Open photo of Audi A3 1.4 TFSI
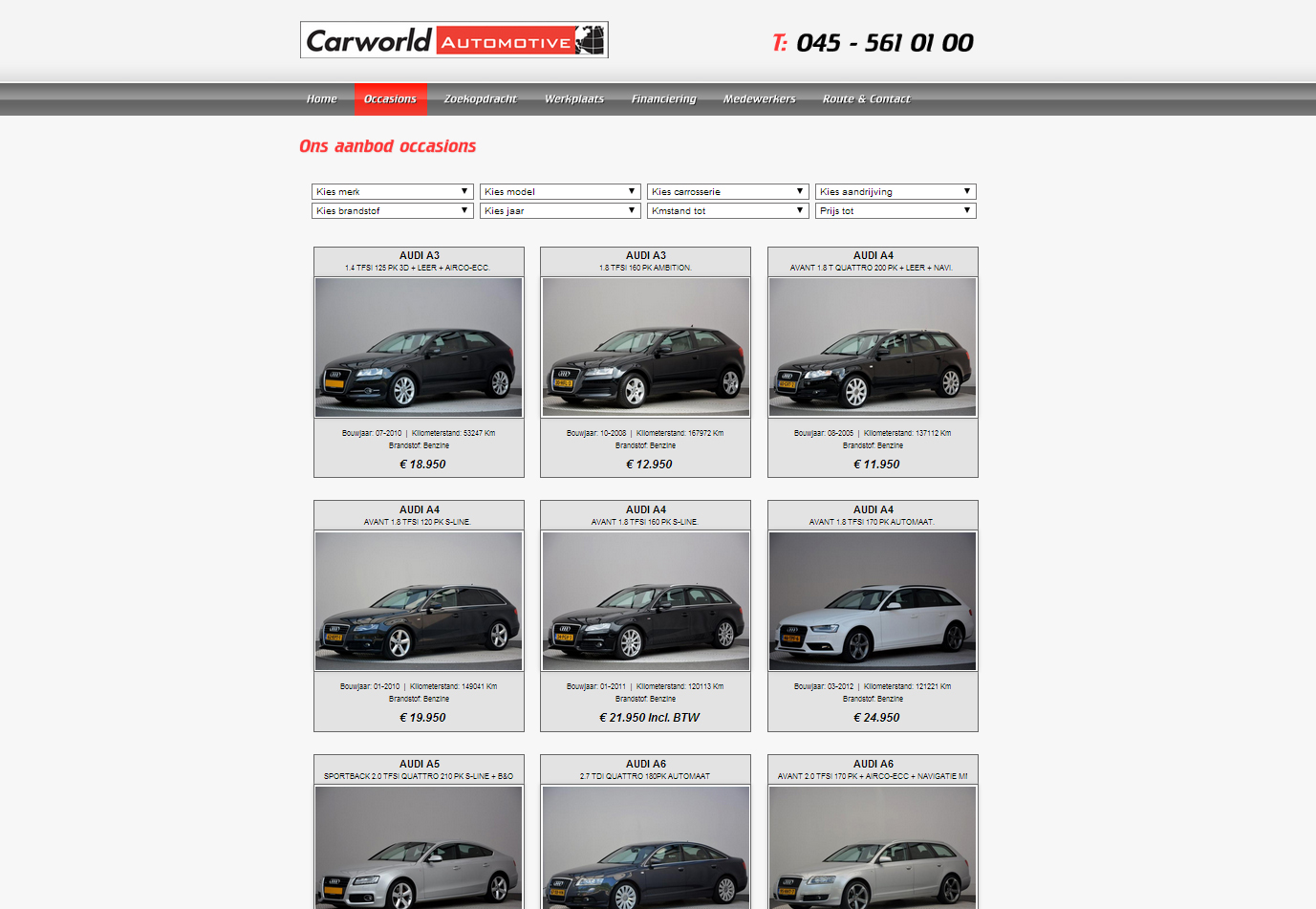Viewport: 1316px width, 909px height. tap(419, 347)
